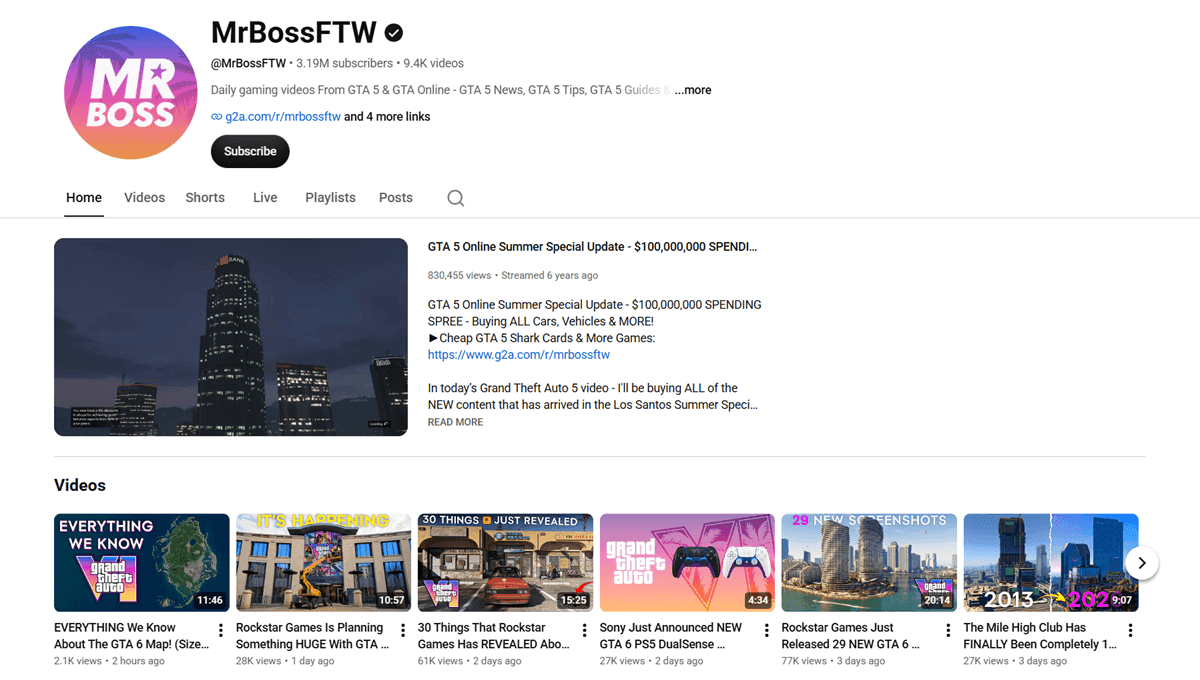
Task: Click the EVERYTHING WE KNOW map thumbnail
Action: [142, 563]
